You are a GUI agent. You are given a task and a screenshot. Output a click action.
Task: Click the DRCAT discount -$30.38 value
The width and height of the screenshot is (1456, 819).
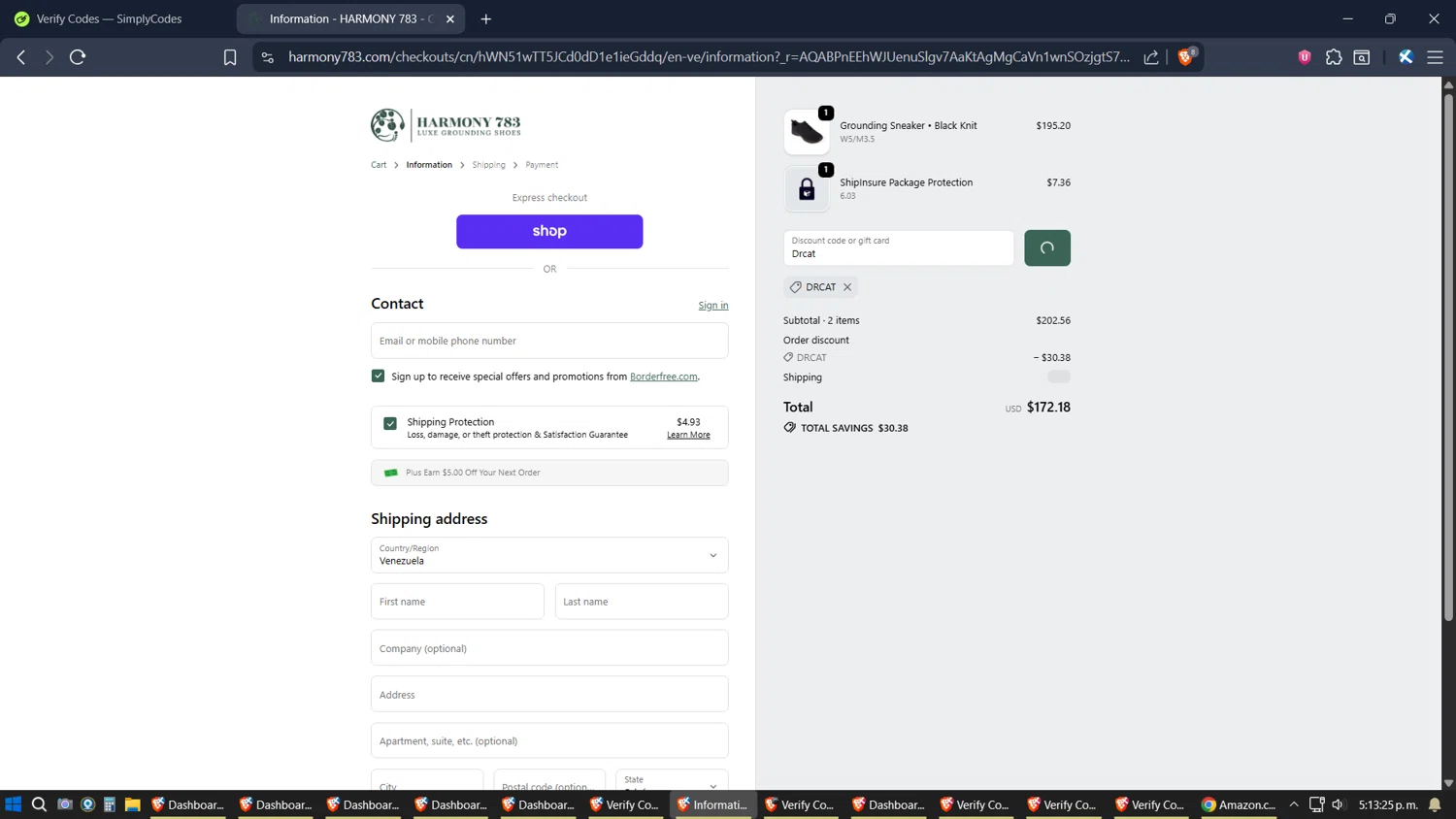[x=1052, y=357]
